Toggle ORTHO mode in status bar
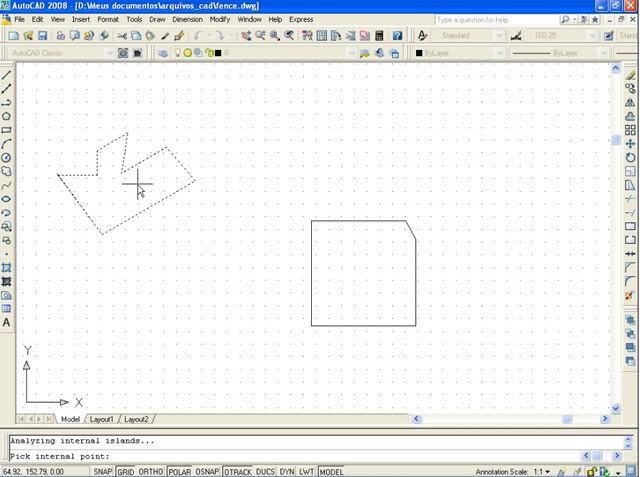This screenshot has width=640, height=477. click(x=151, y=472)
